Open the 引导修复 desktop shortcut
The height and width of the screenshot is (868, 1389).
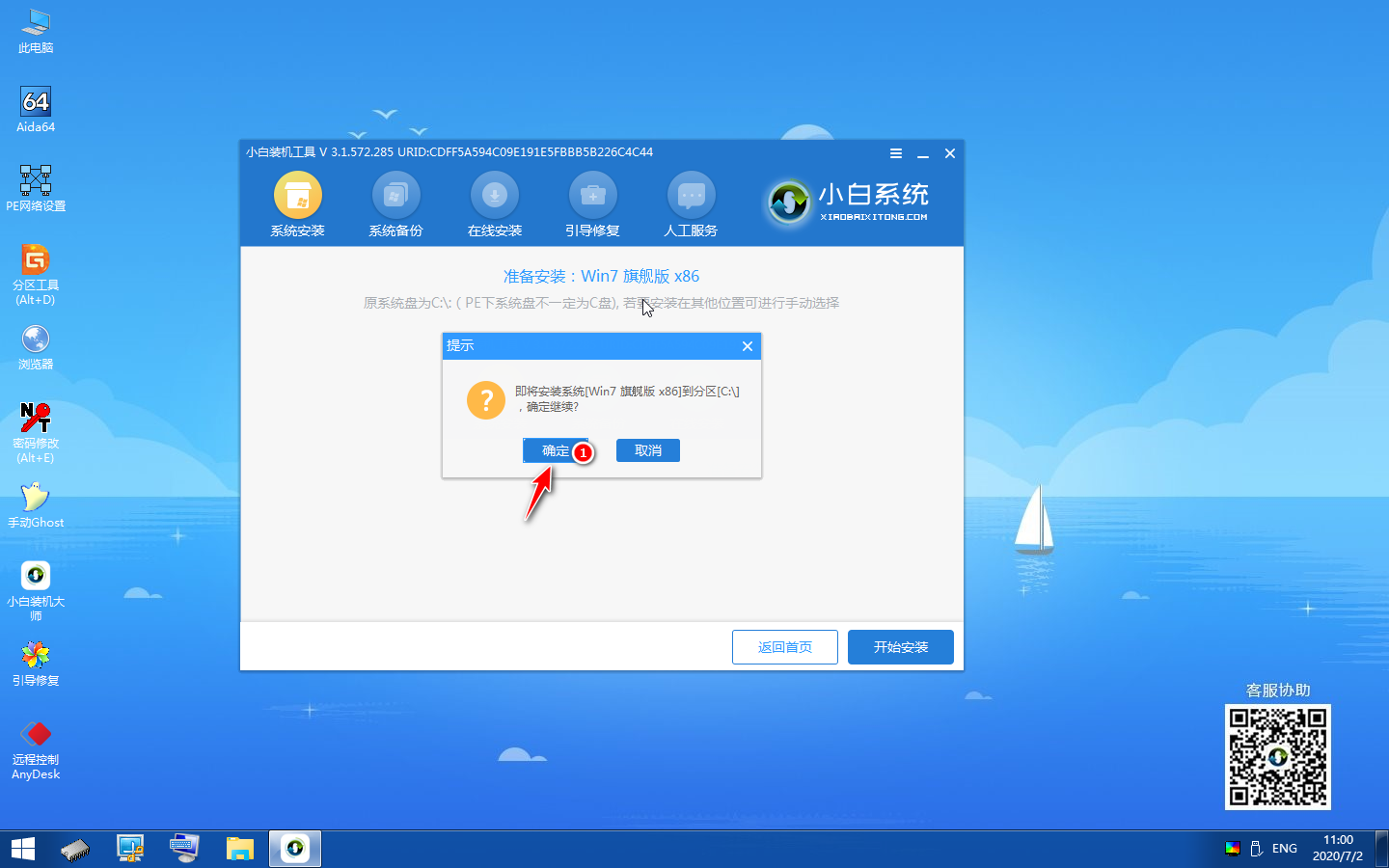36,664
